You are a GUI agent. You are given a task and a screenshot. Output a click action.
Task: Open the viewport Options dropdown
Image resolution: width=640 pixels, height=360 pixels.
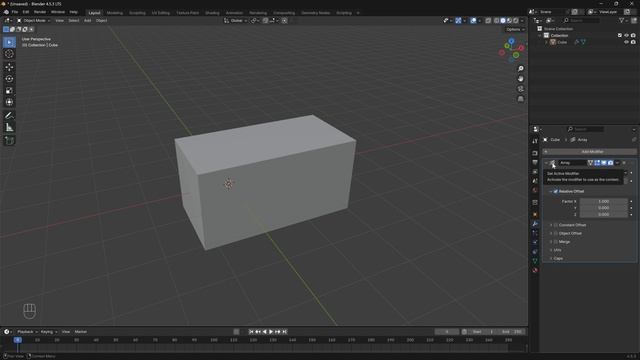click(x=515, y=29)
